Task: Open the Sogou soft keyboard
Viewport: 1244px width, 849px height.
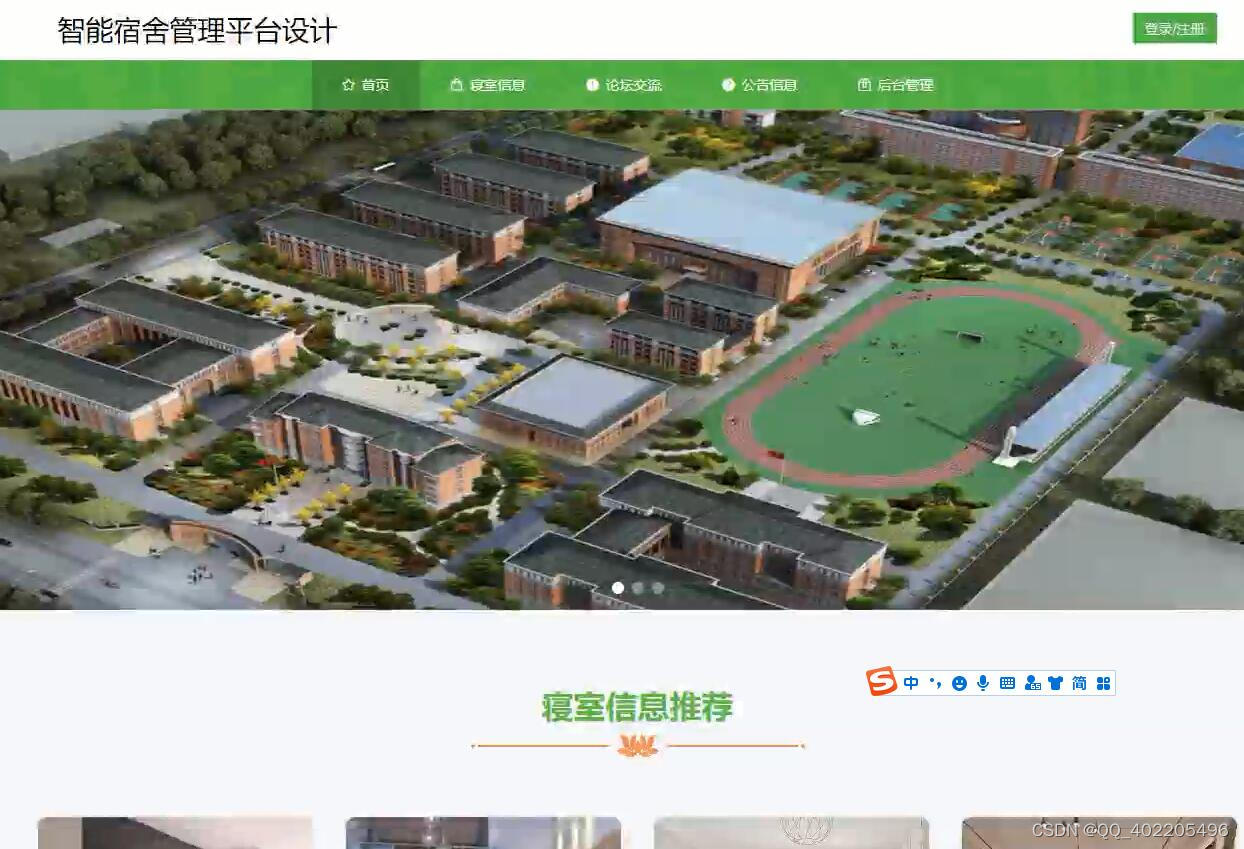Action: click(1007, 683)
